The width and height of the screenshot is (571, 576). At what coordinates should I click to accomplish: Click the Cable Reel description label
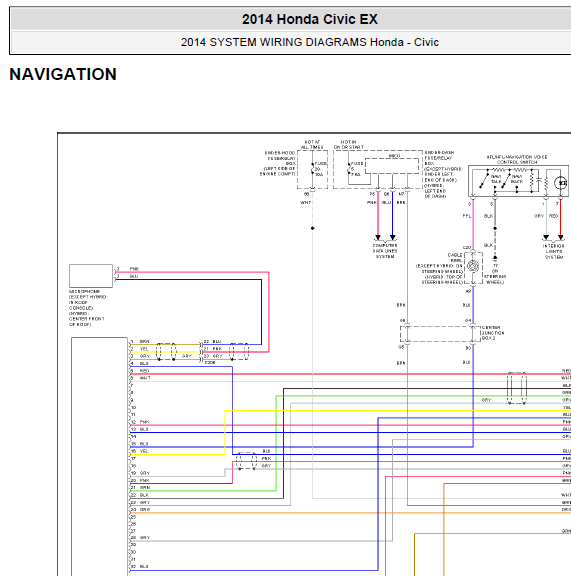439,269
